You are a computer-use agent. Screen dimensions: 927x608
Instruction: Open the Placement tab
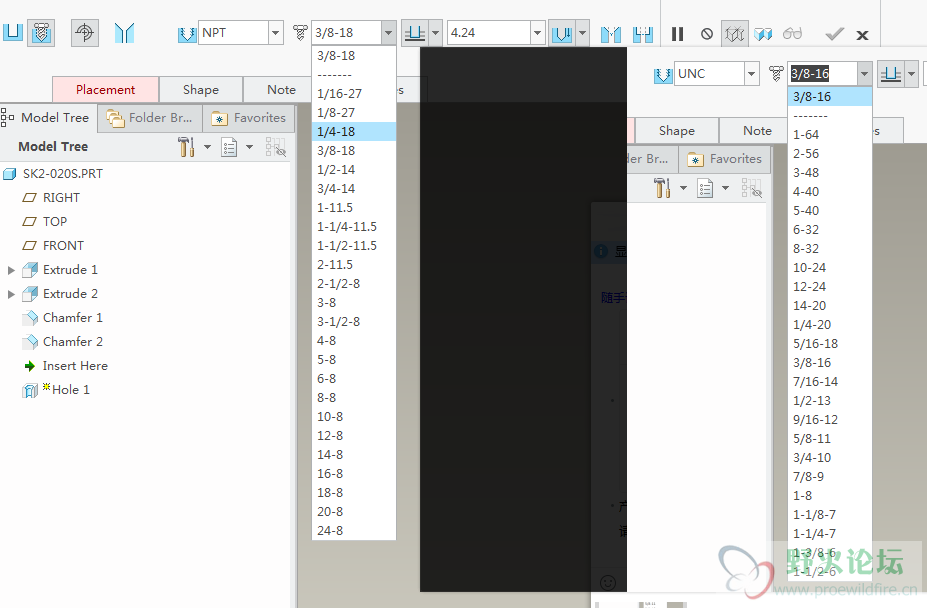click(x=105, y=90)
